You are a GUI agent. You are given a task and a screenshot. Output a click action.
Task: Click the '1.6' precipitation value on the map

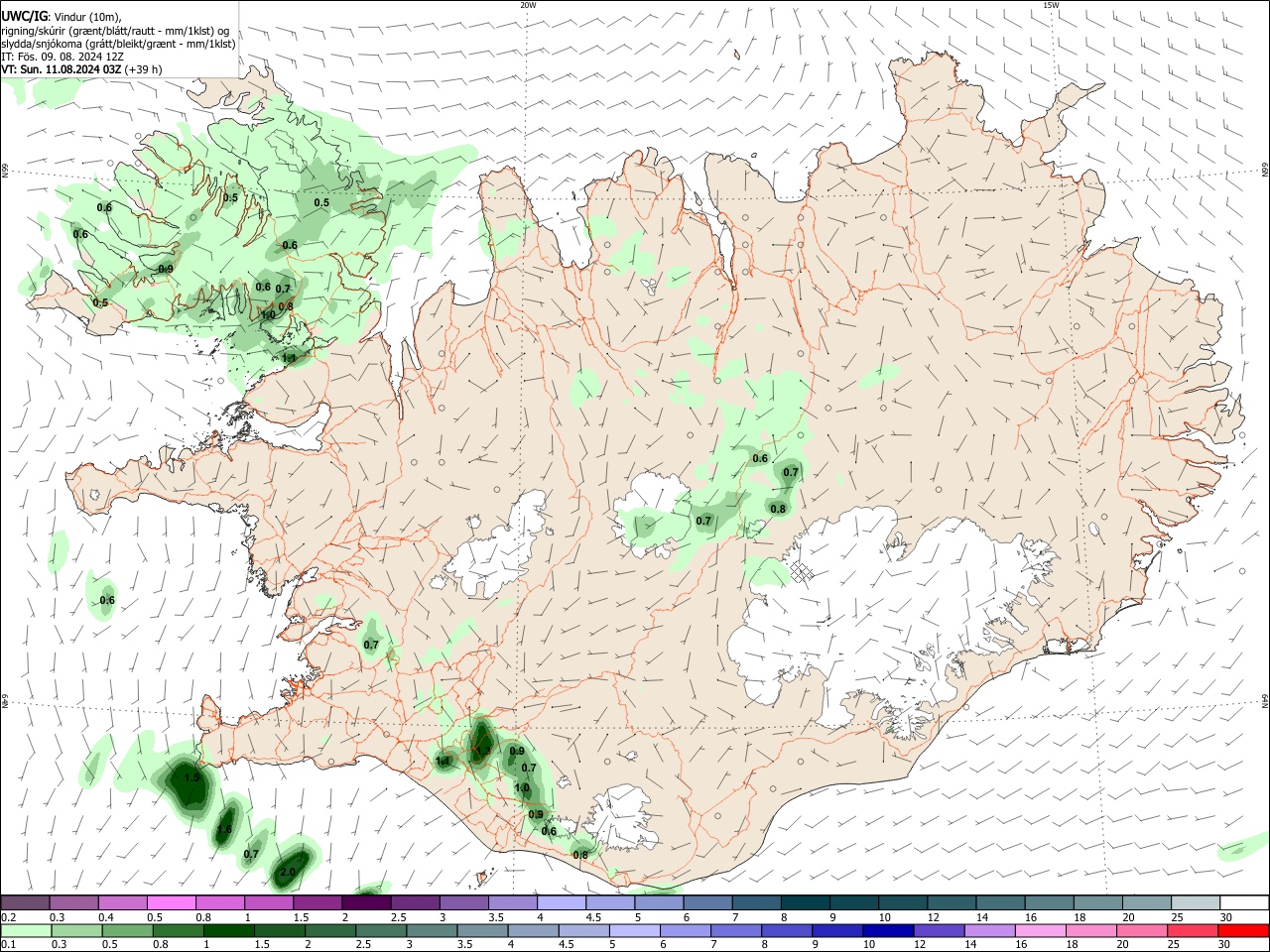coord(225,829)
